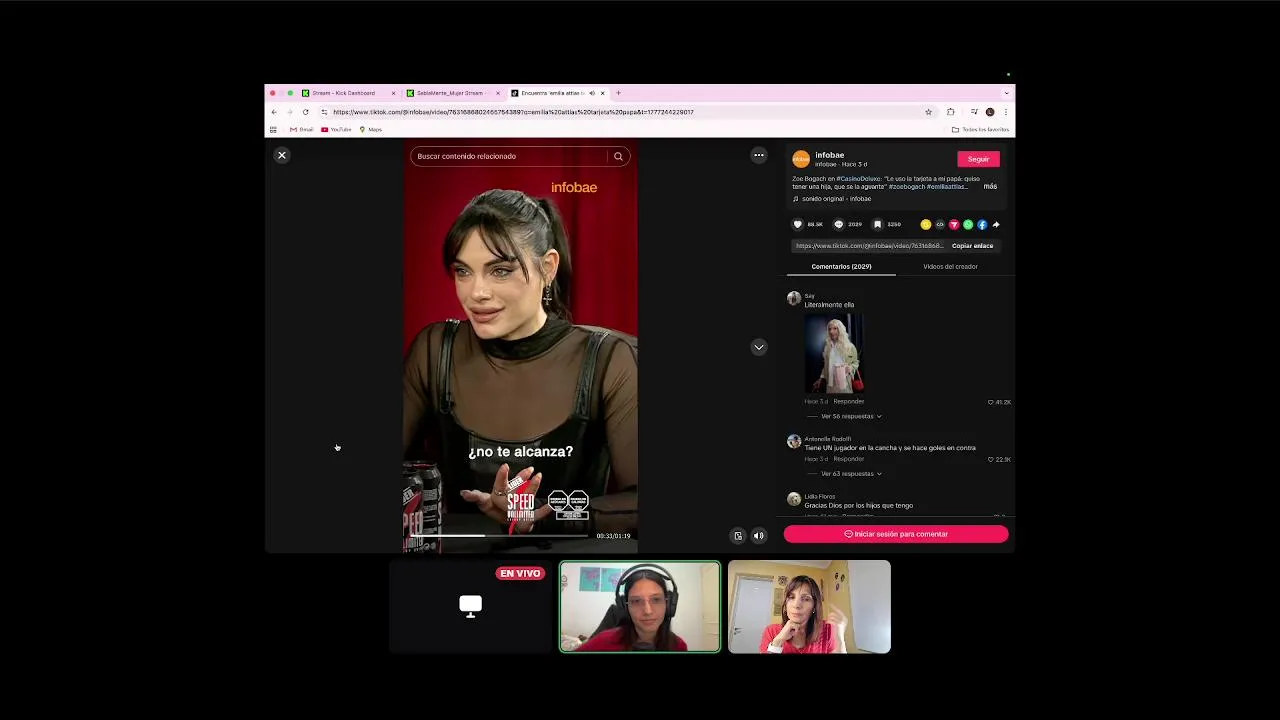The width and height of the screenshot is (1280, 720).
Task: Click the browser address bar URL
Action: click(x=513, y=112)
